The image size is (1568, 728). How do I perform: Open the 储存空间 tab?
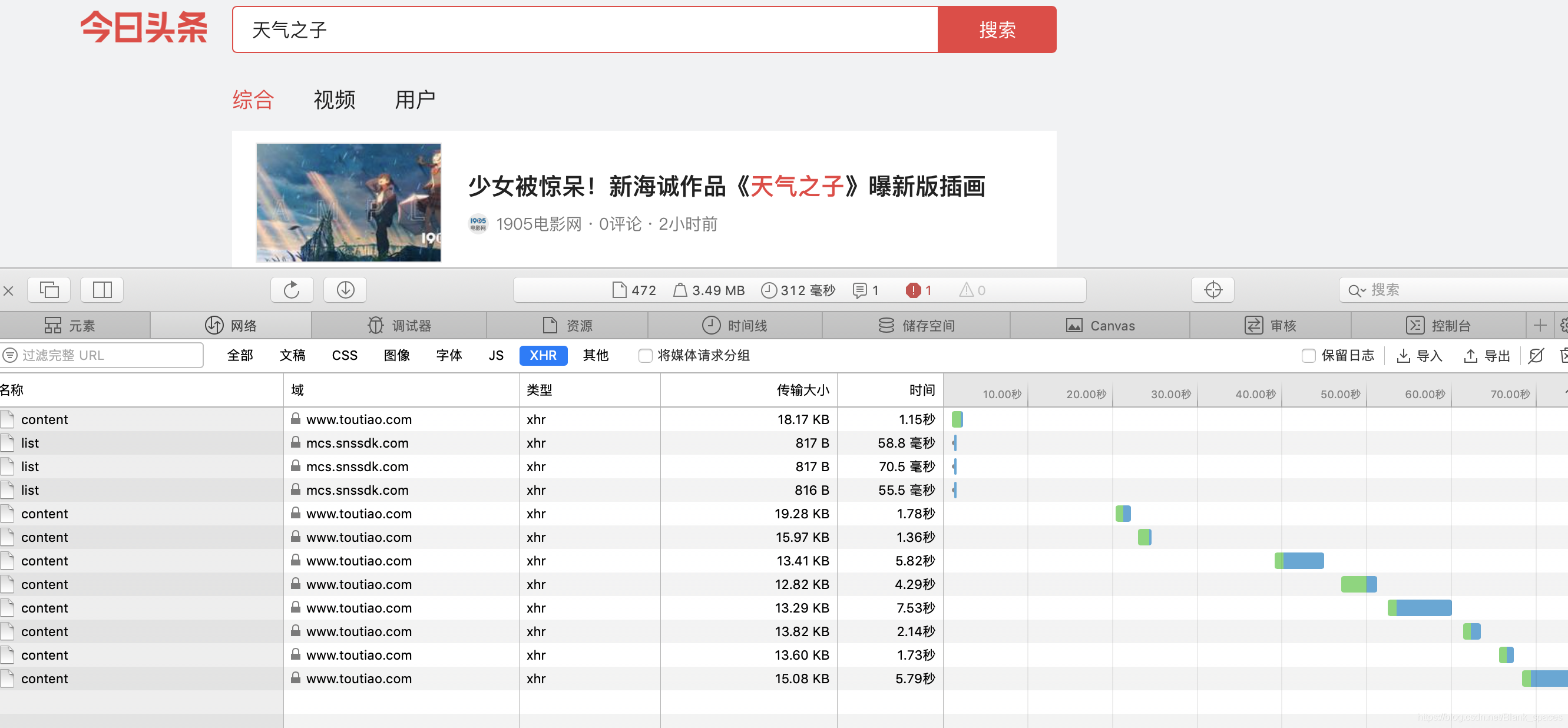916,326
